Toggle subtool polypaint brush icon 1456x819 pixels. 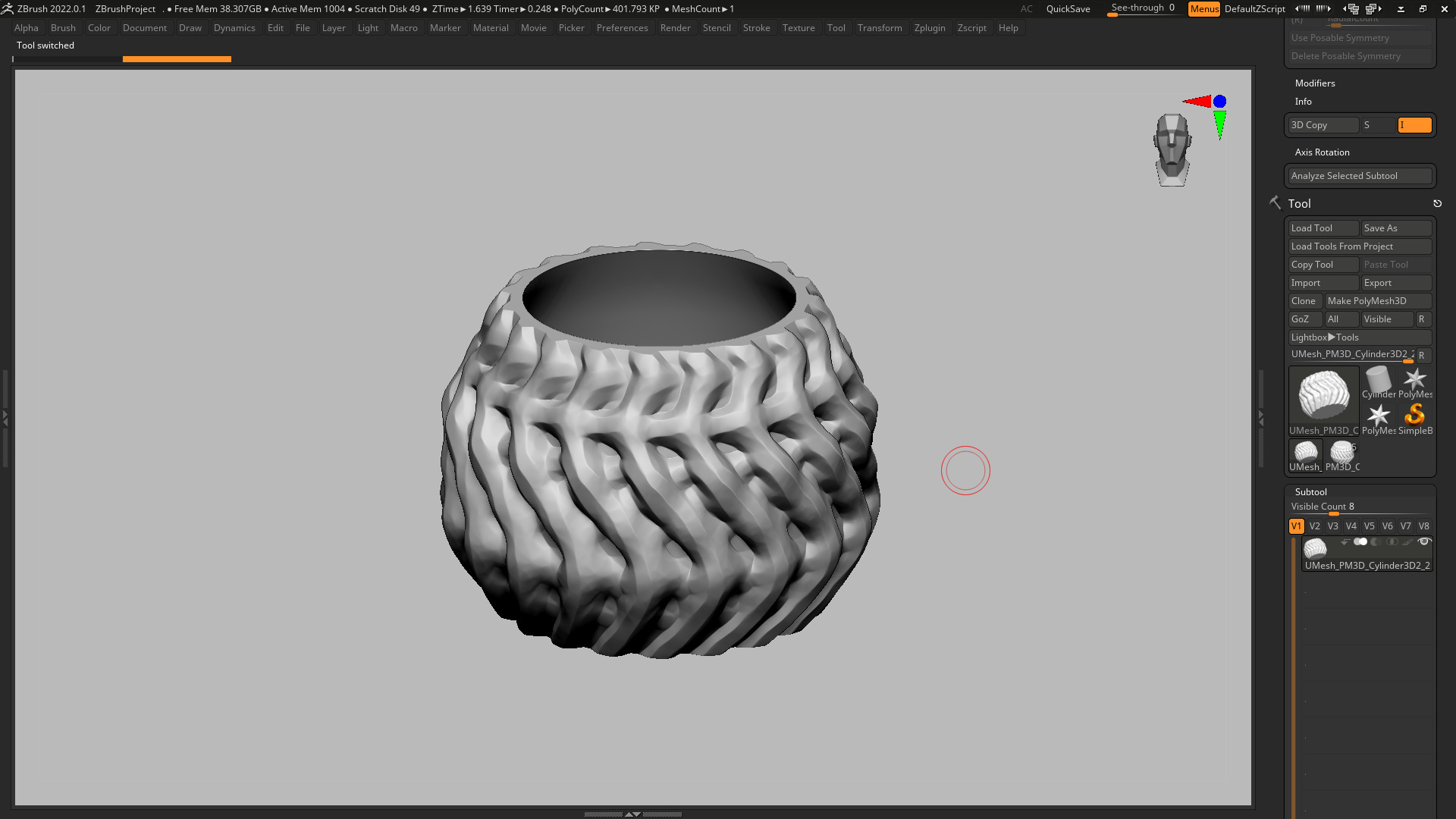[1407, 542]
